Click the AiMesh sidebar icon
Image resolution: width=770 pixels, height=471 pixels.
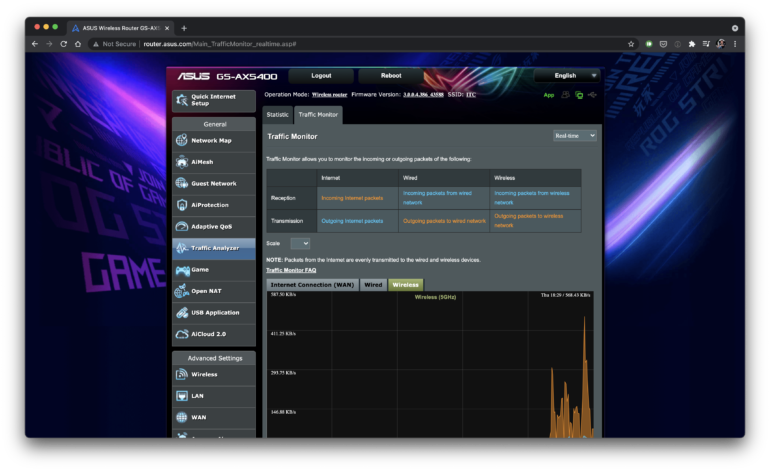[x=182, y=162]
